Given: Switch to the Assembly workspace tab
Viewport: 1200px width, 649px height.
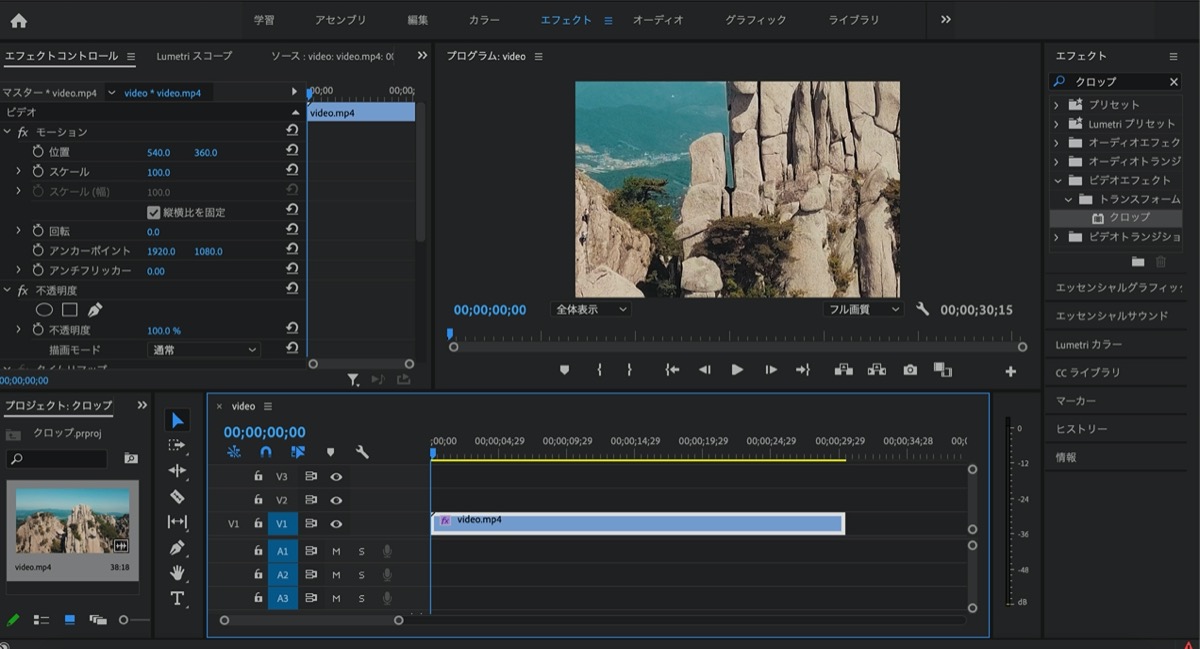Looking at the screenshot, I should pos(340,20).
